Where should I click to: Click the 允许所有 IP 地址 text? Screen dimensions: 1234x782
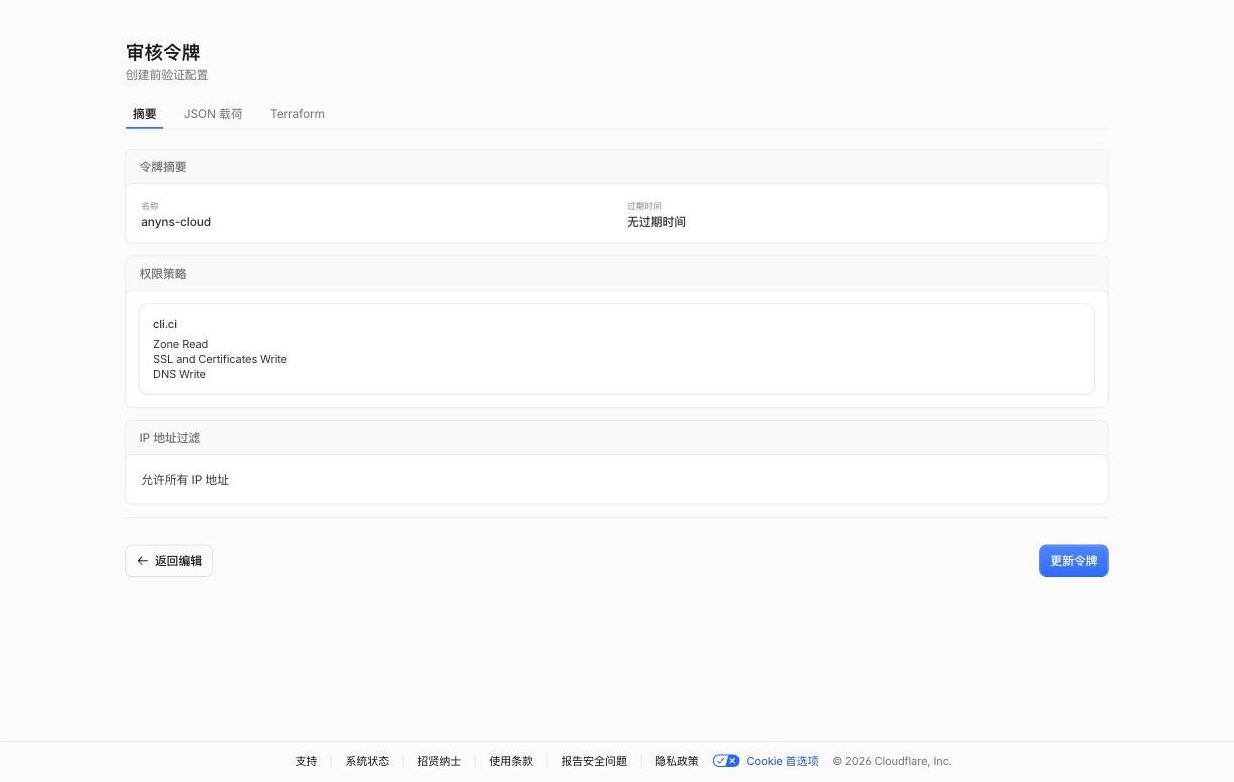point(185,480)
